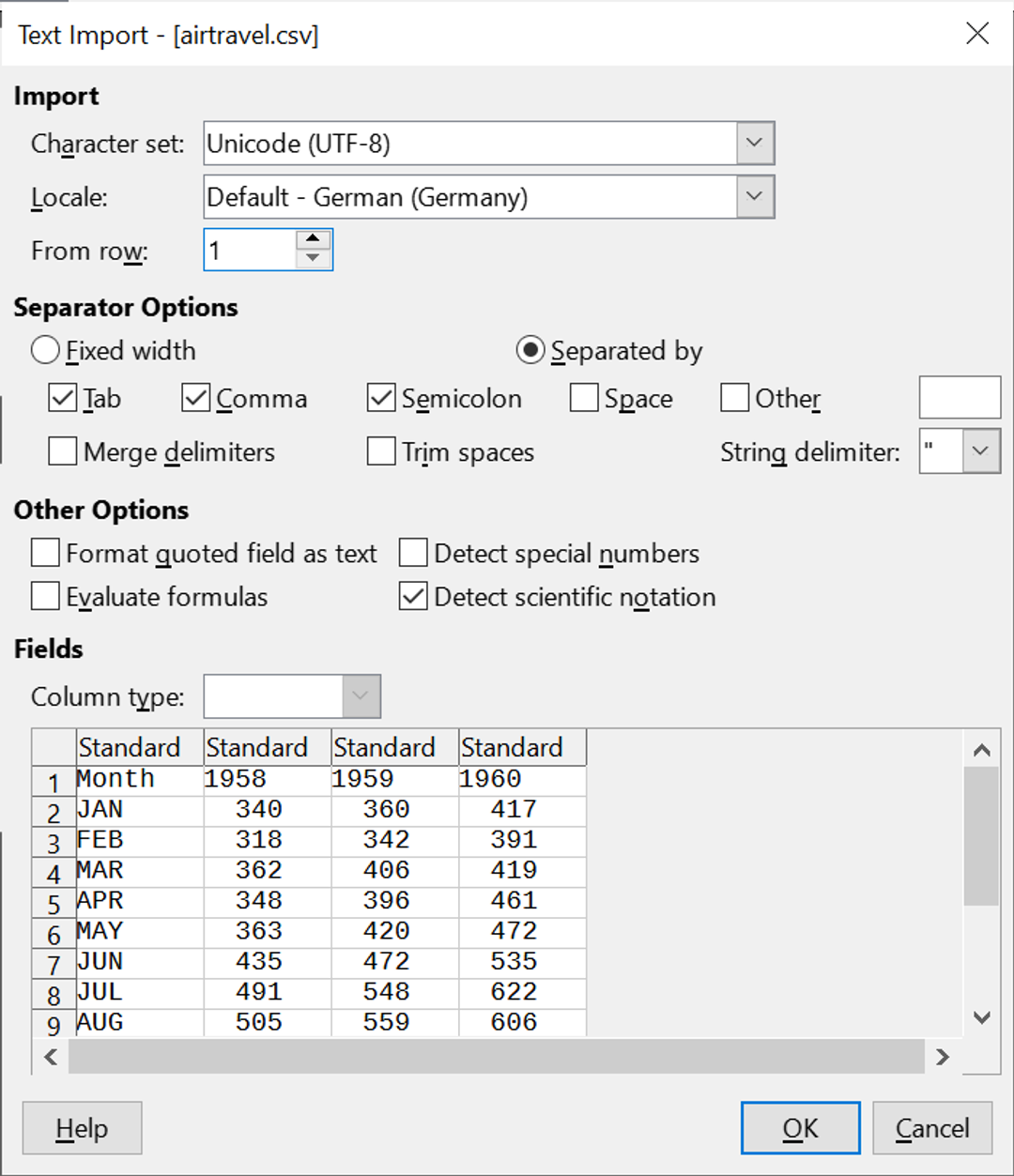
Task: Click the Other separator text field
Action: [960, 398]
